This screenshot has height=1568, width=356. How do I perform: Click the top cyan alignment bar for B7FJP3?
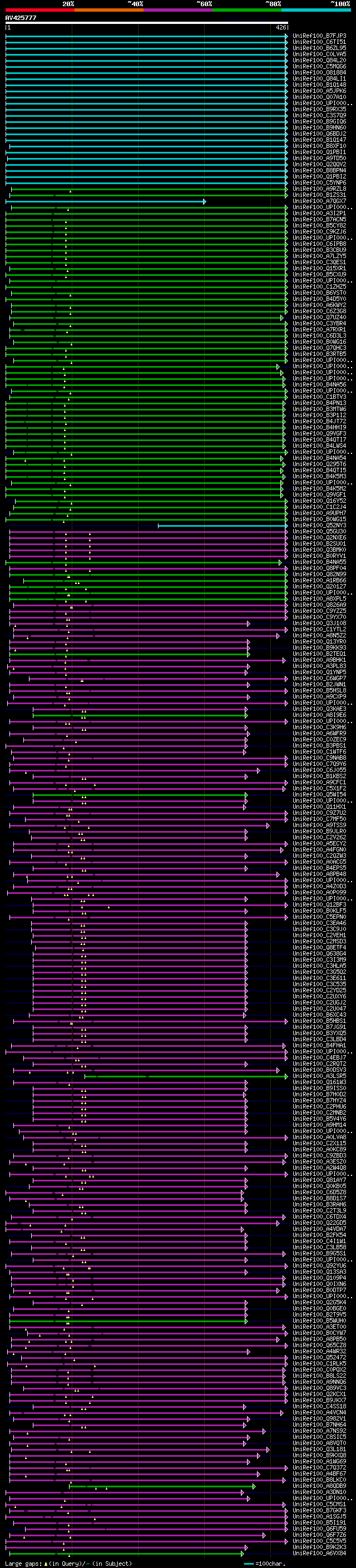point(147,36)
